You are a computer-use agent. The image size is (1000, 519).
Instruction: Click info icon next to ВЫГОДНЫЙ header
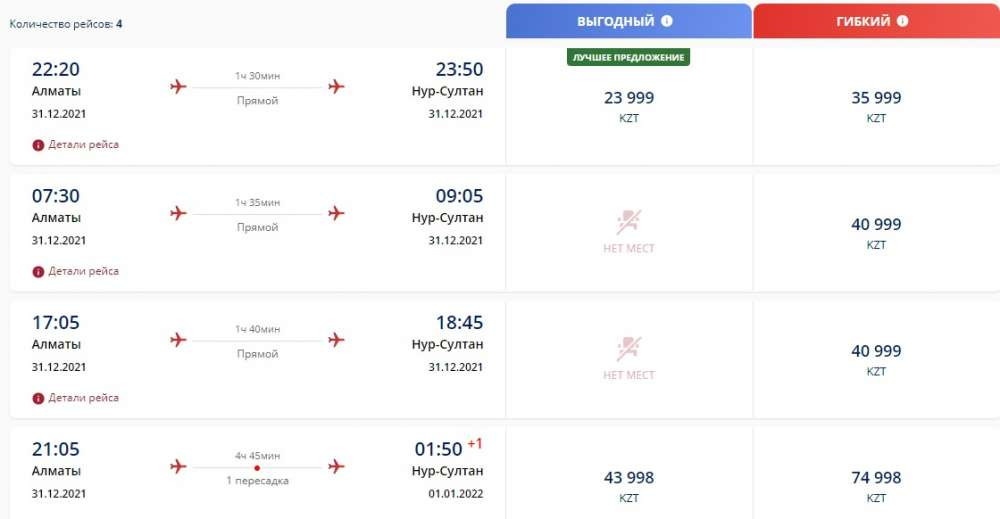tap(666, 21)
